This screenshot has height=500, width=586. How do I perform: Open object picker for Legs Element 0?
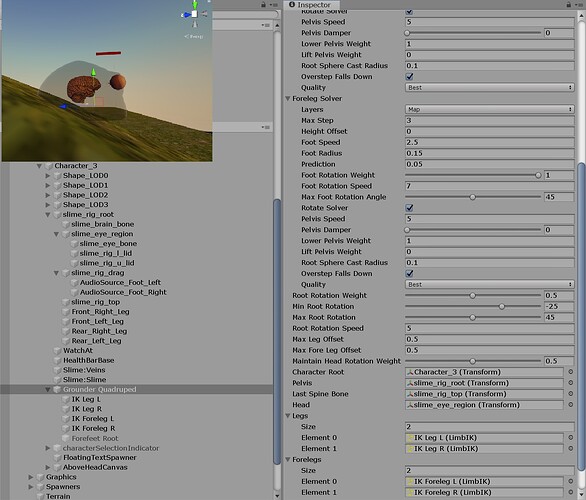tap(571, 437)
